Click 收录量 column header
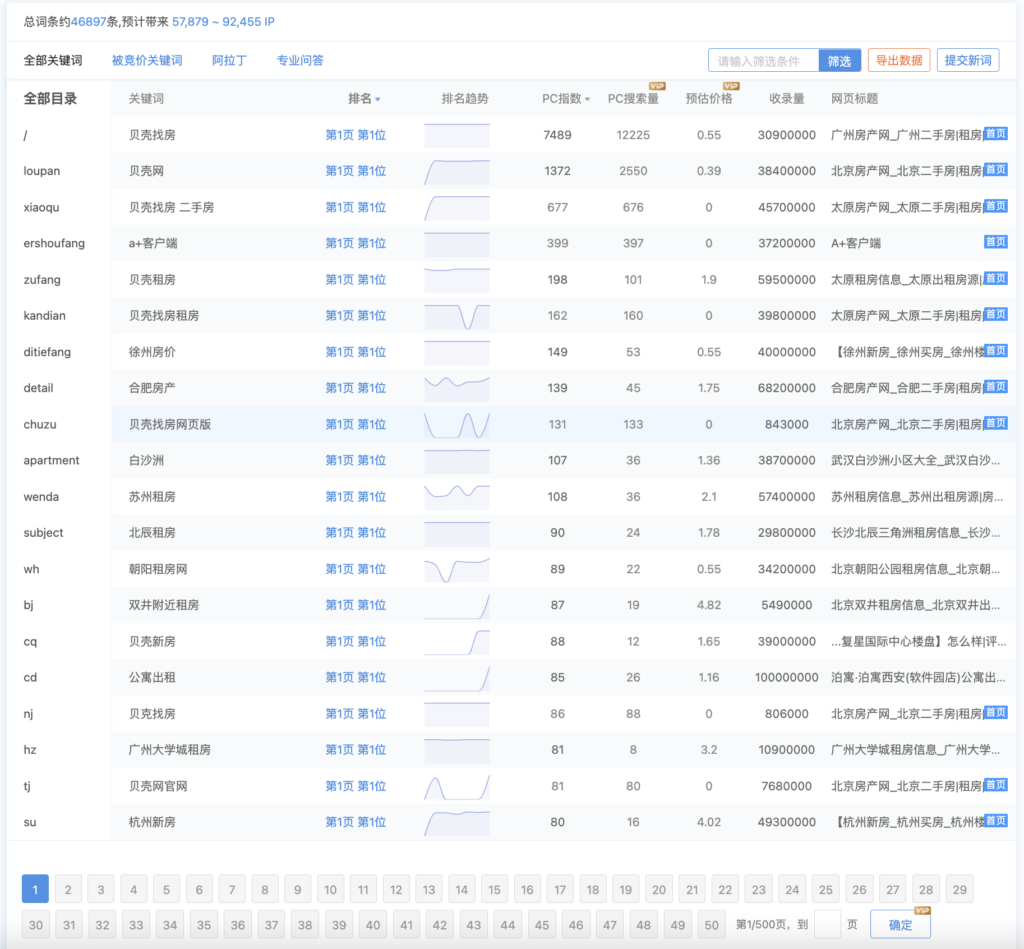Viewport: 1024px width, 949px height. coord(786,99)
